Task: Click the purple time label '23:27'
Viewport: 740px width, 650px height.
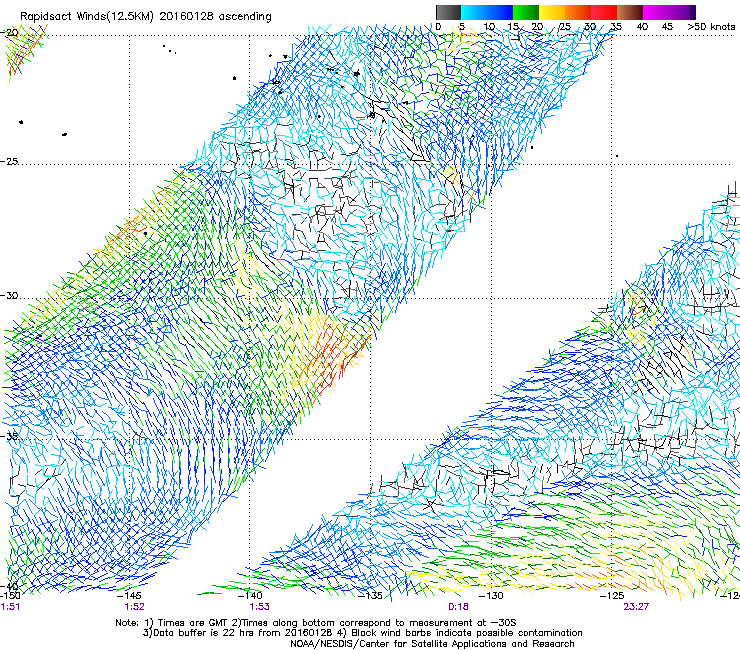Action: (636, 607)
